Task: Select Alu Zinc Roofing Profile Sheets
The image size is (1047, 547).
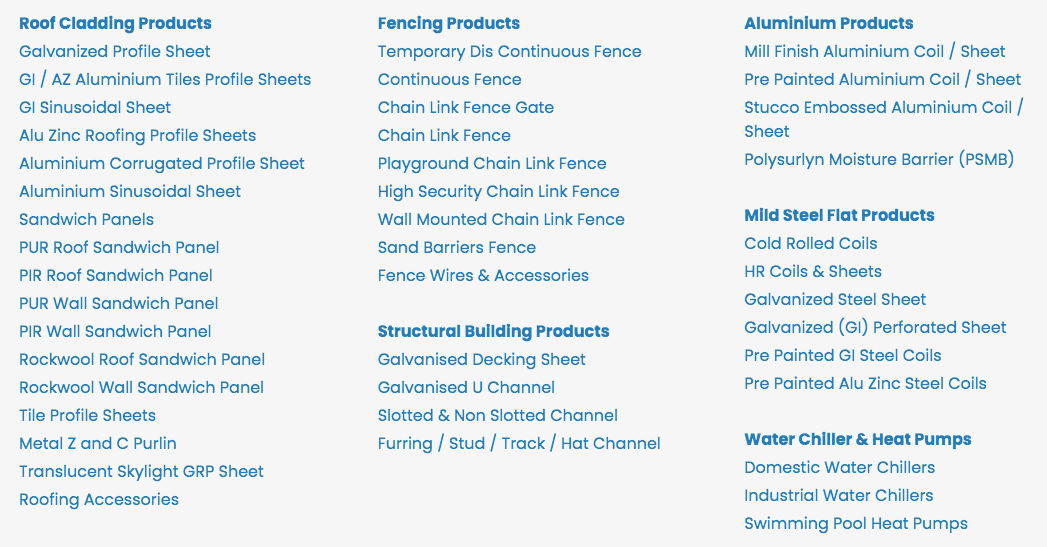Action: [137, 135]
